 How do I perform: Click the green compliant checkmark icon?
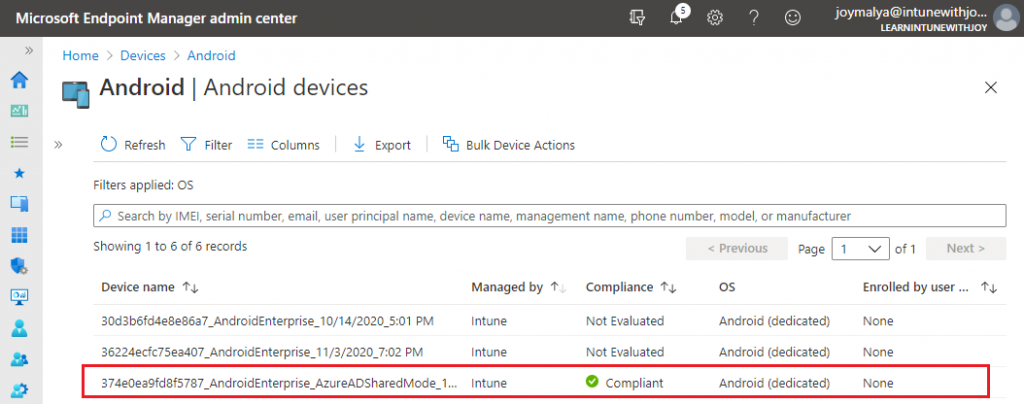592,382
